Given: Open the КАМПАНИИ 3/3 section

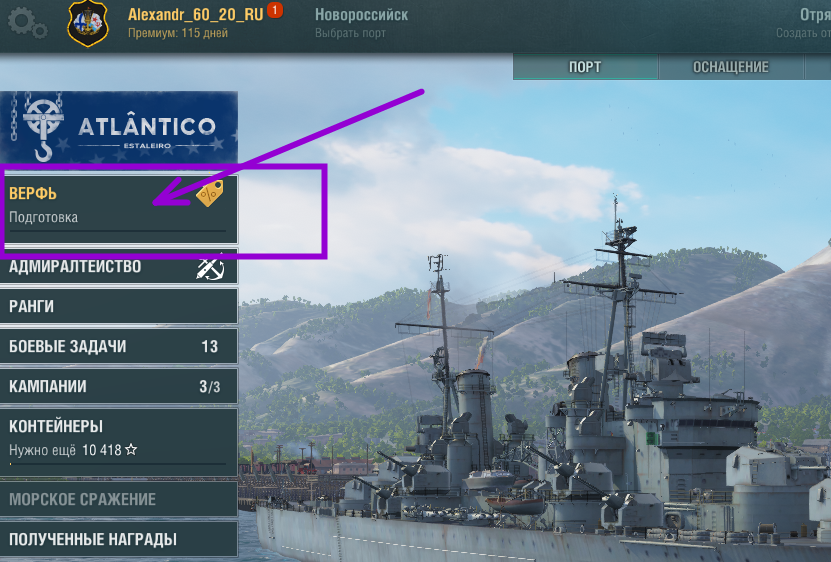Looking at the screenshot, I should [x=119, y=386].
